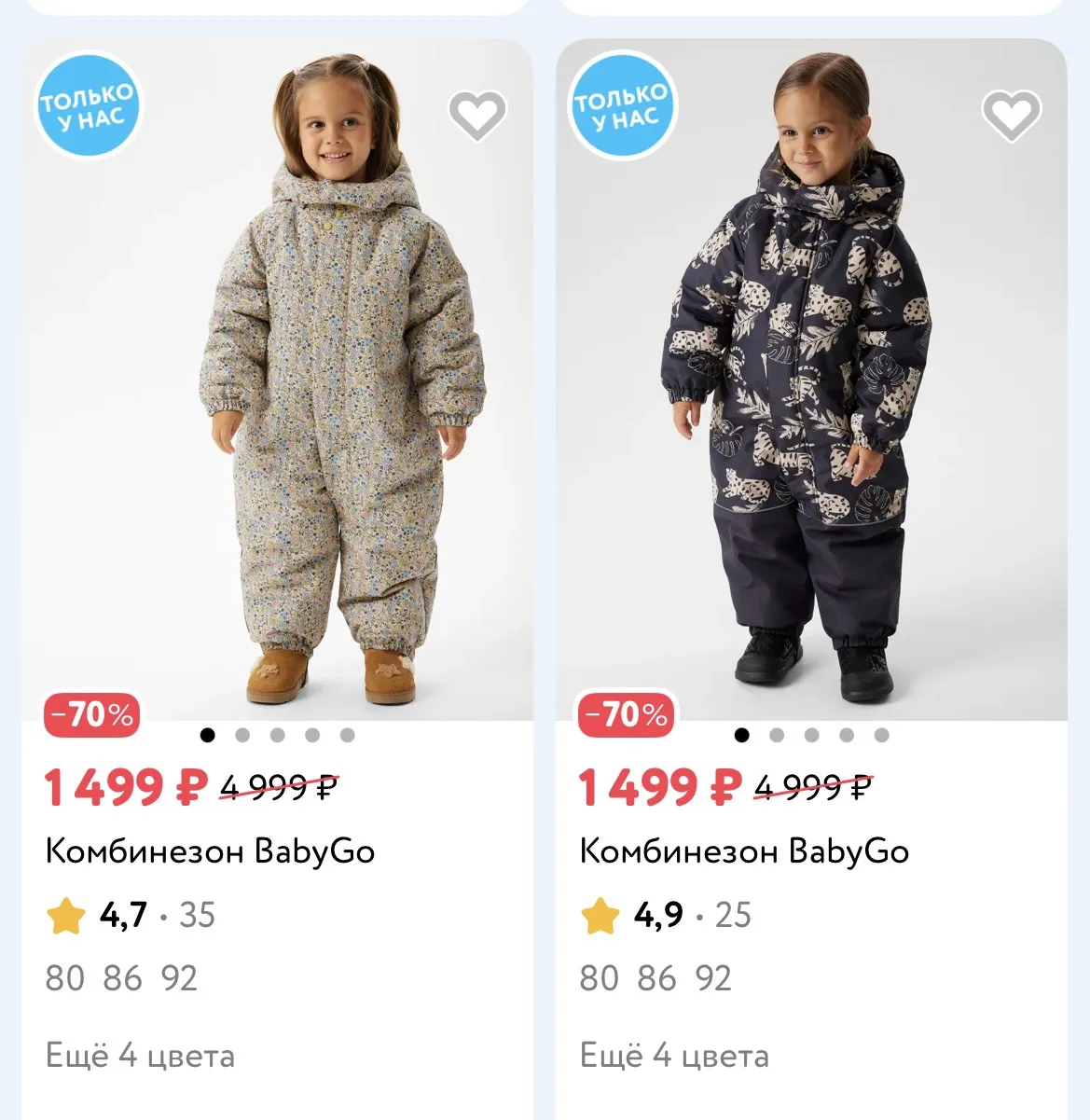Choose size 92 for right jumpsuit
The image size is (1090, 1120).
click(713, 978)
